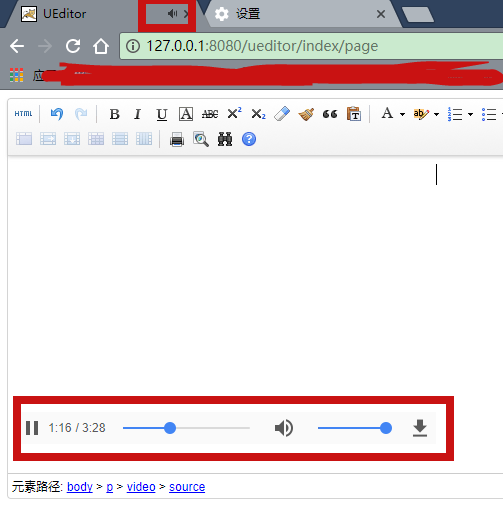This screenshot has height=509, width=503.
Task: Click the first table tool icon
Action: coord(24,139)
